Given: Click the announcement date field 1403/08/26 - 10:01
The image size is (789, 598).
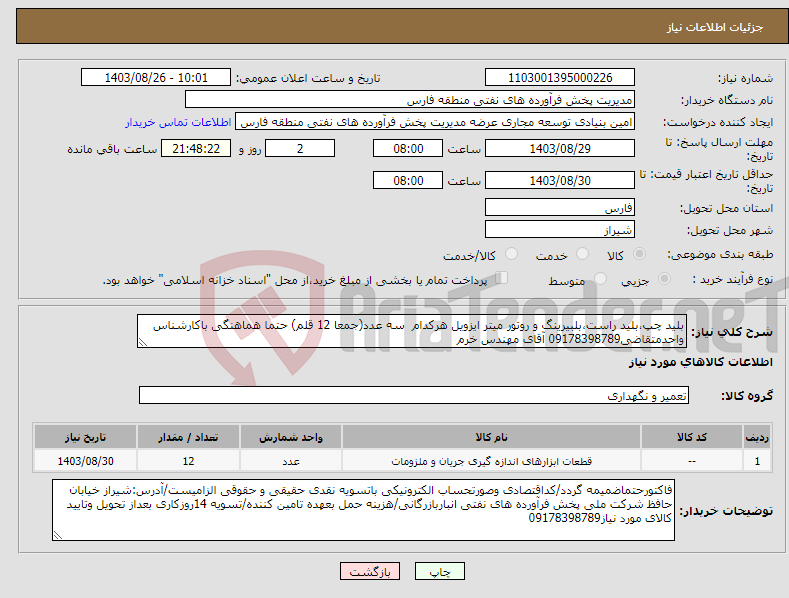Looking at the screenshot, I should (156, 78).
